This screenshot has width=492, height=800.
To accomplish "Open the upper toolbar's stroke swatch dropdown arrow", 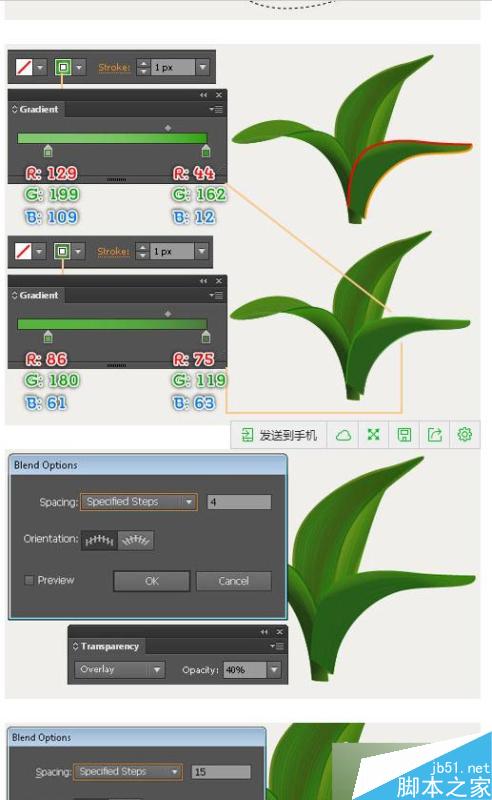I will [79, 67].
